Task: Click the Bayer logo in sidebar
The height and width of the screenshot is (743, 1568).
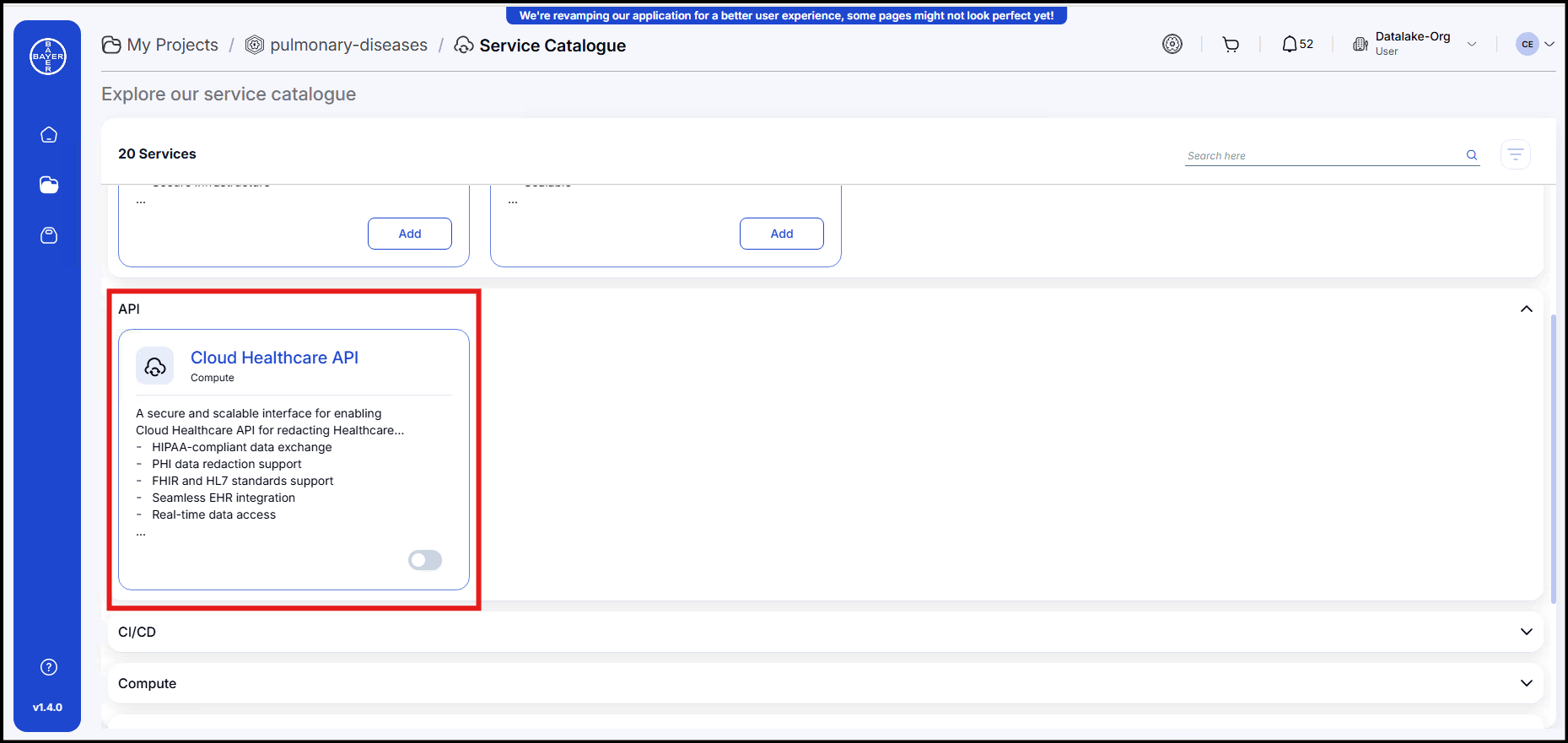Action: 48,57
